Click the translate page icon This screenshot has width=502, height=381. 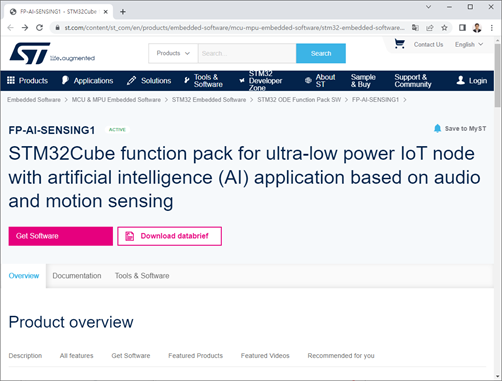point(415,28)
